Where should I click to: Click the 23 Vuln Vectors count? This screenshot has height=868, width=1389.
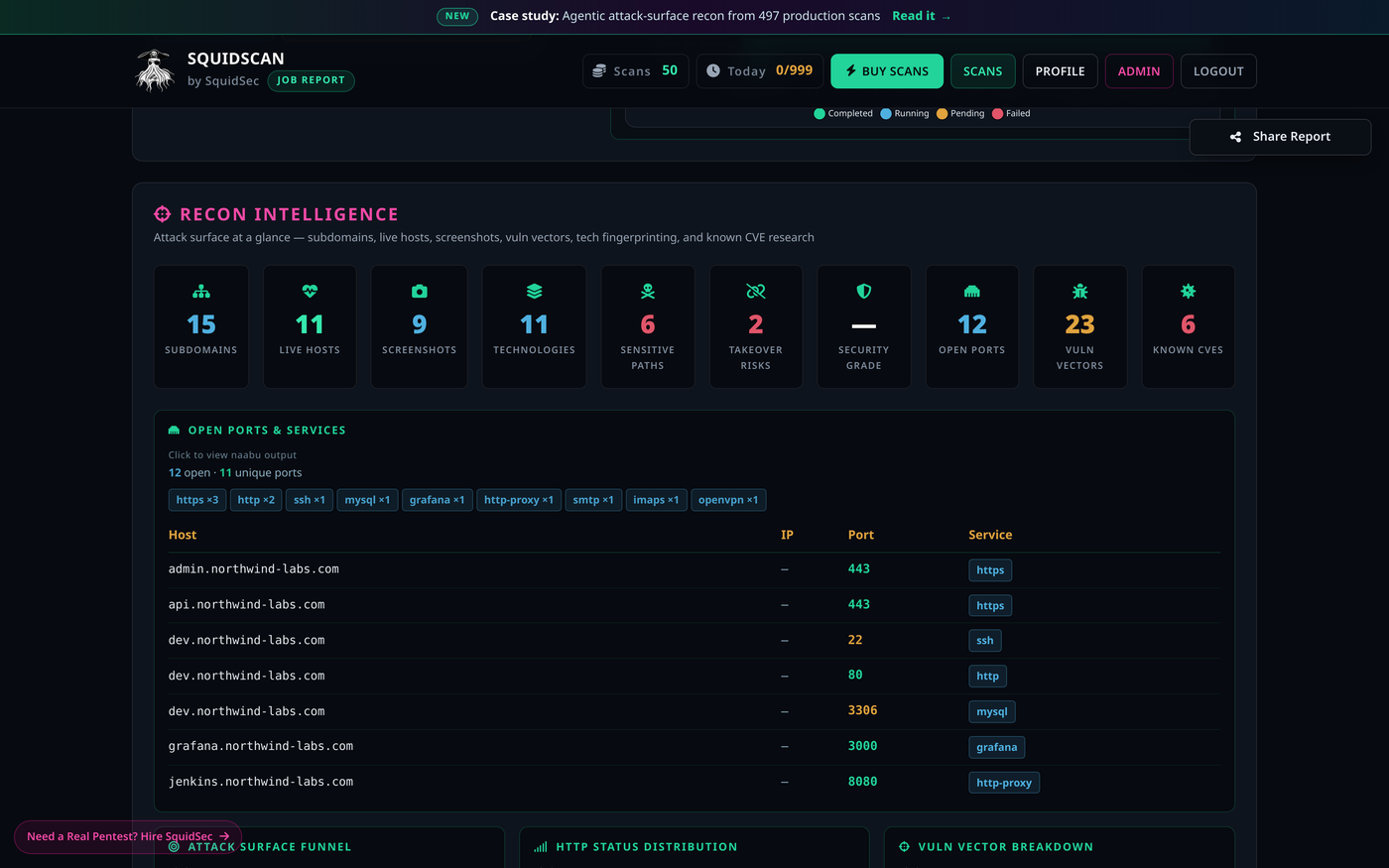pyautogui.click(x=1080, y=324)
